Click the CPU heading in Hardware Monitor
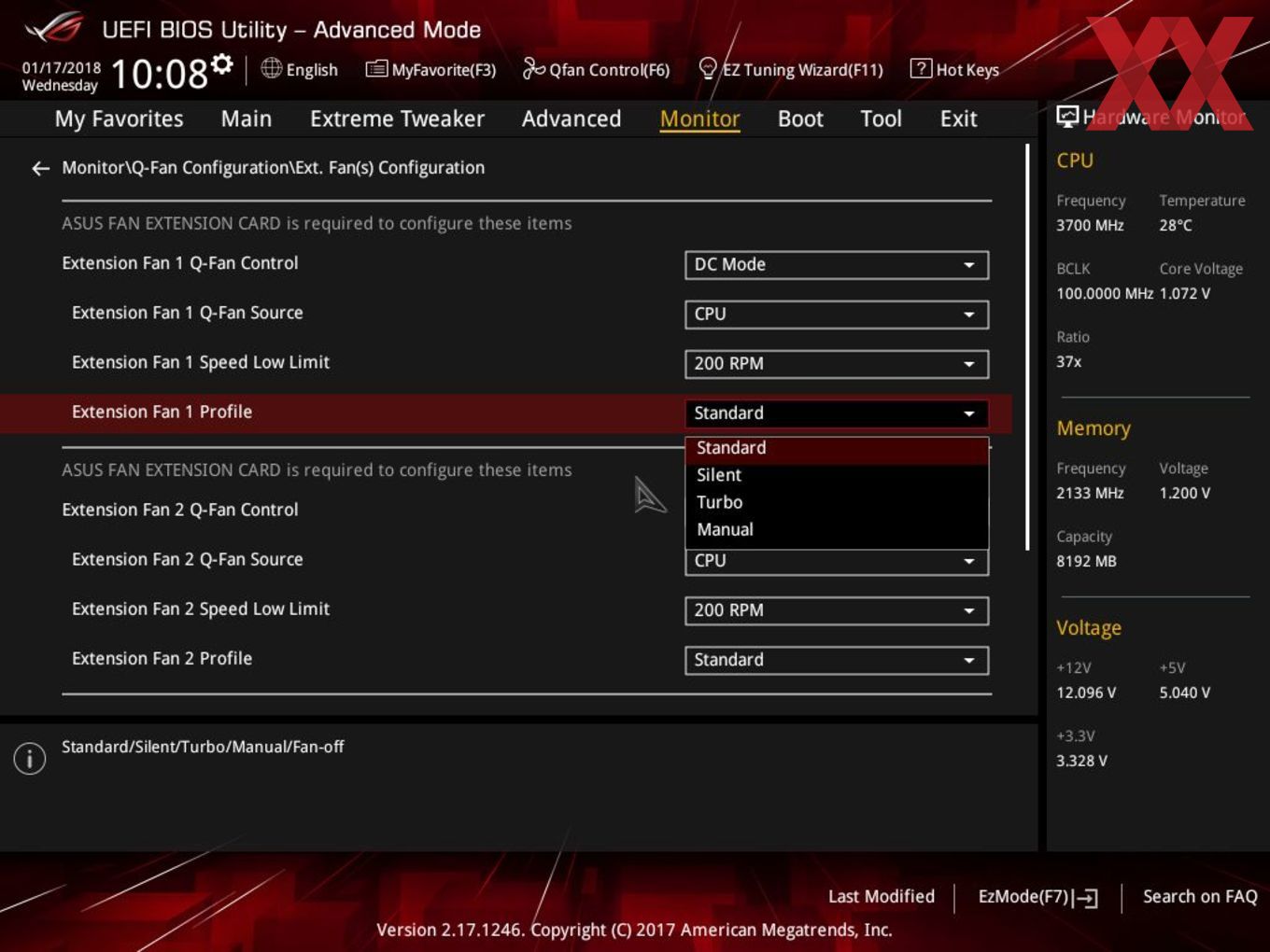 point(1075,161)
